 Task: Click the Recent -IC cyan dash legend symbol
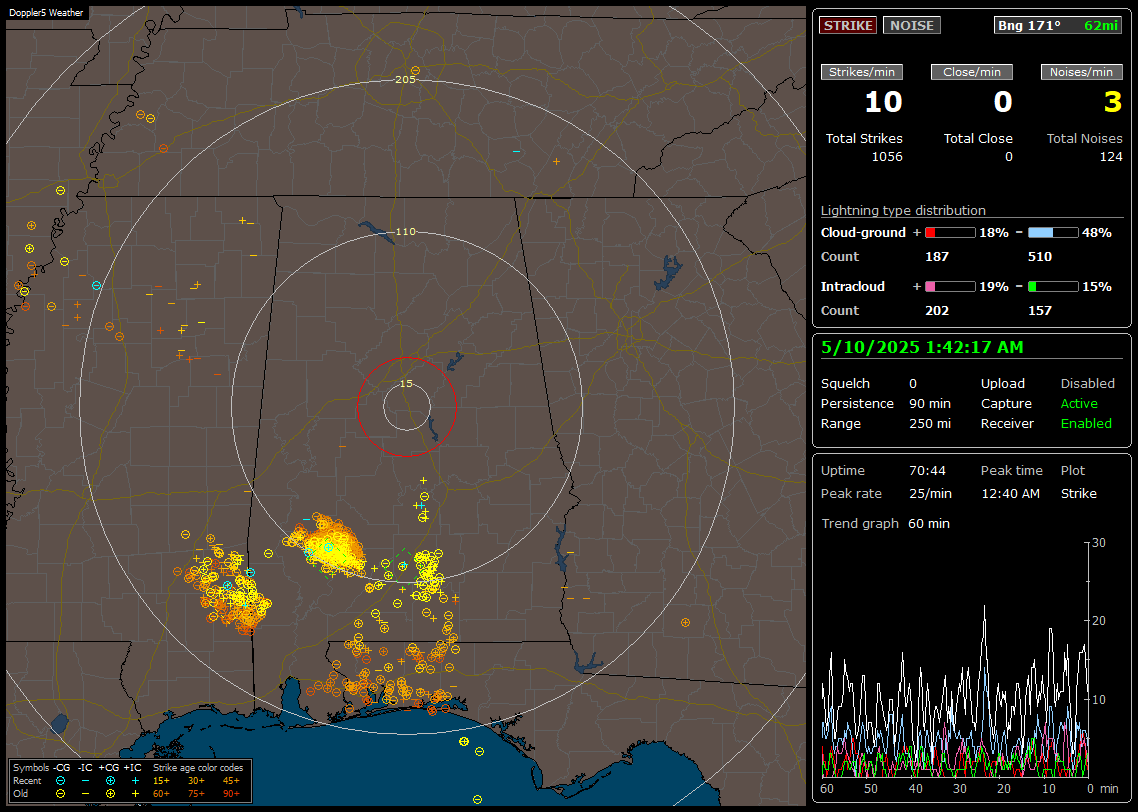[86, 781]
